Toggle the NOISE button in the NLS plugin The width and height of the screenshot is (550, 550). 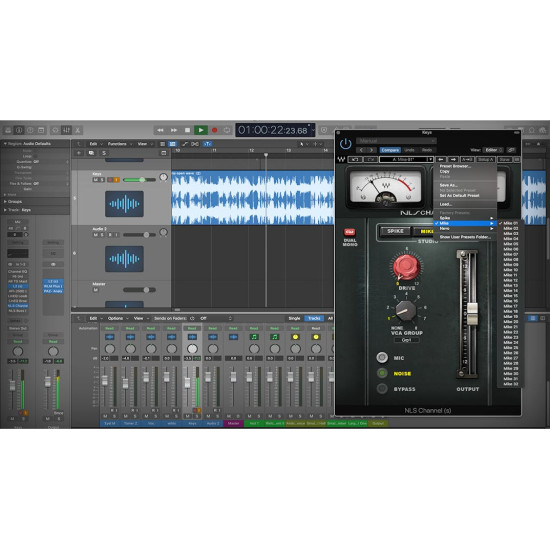(x=382, y=373)
